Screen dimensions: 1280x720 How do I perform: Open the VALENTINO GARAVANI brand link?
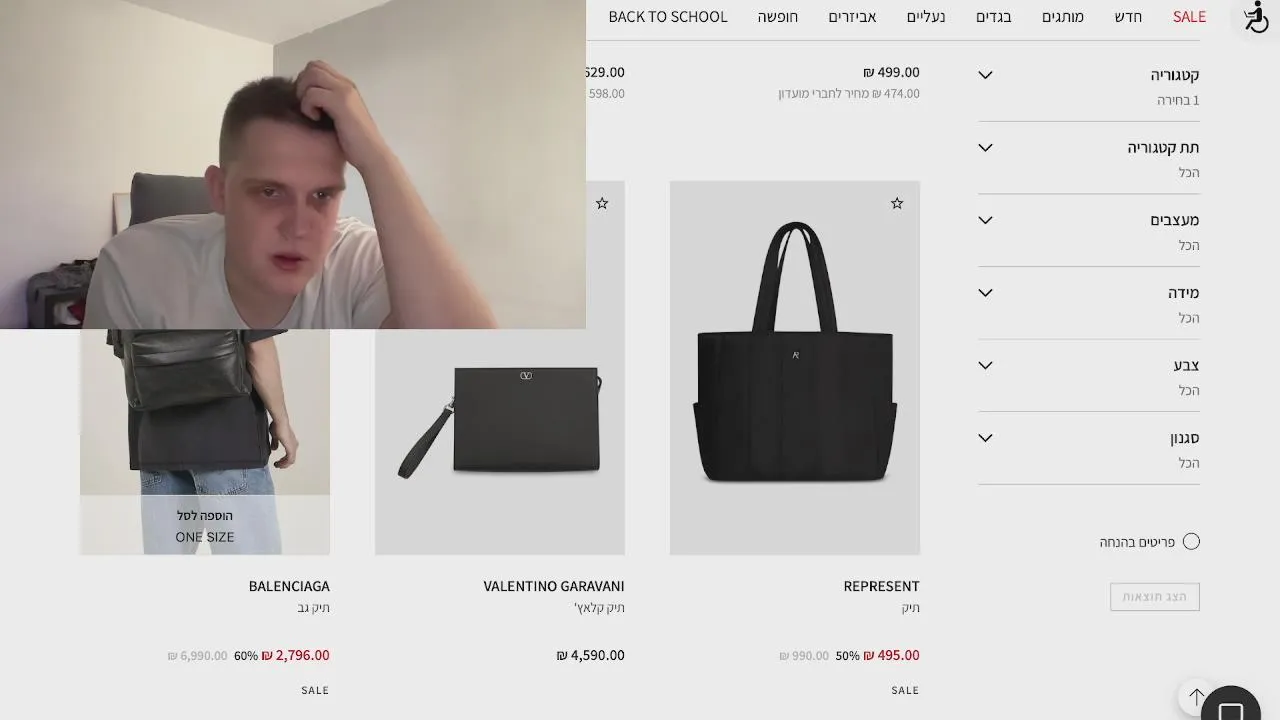tap(554, 586)
